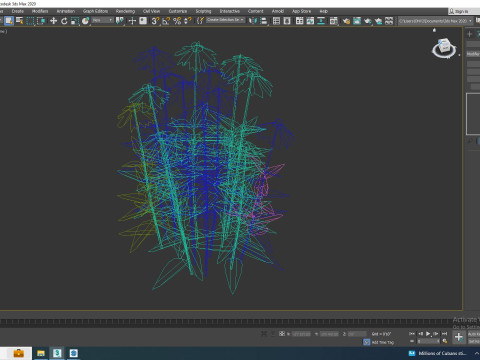Toggle Angle Snap
Viewport: 480px width, 360px height.
pos(166,21)
